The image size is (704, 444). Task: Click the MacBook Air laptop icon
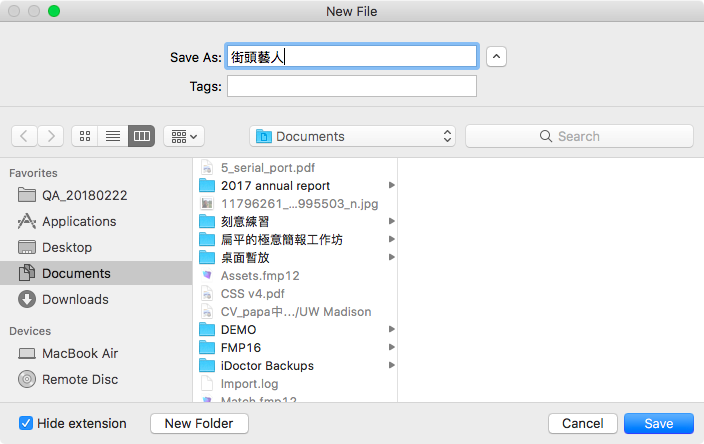[27, 354]
